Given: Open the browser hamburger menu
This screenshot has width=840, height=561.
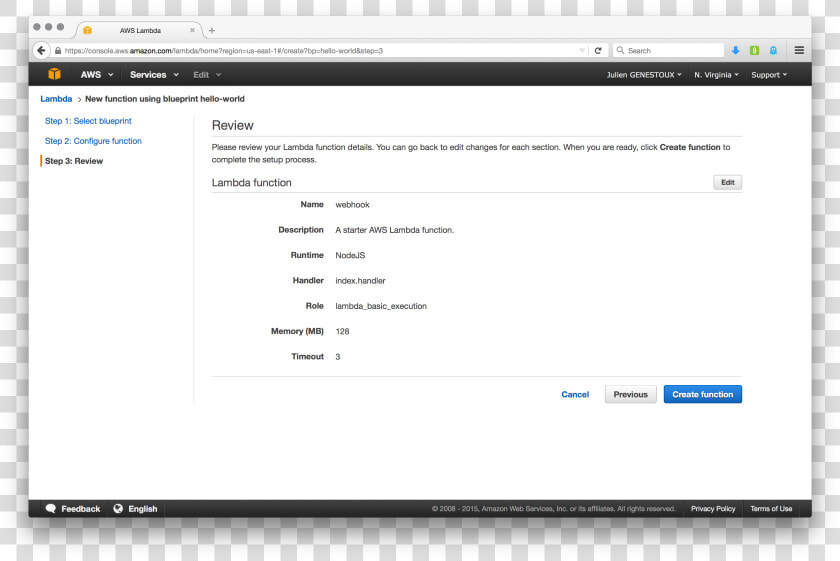Looking at the screenshot, I should tap(799, 50).
